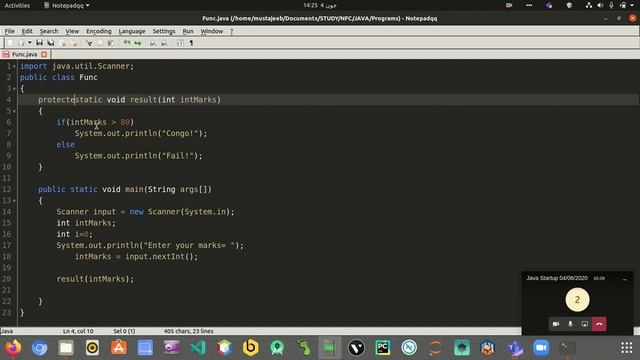Click the Zoom In toolbar icon
The image size is (640, 360).
click(x=153, y=43)
